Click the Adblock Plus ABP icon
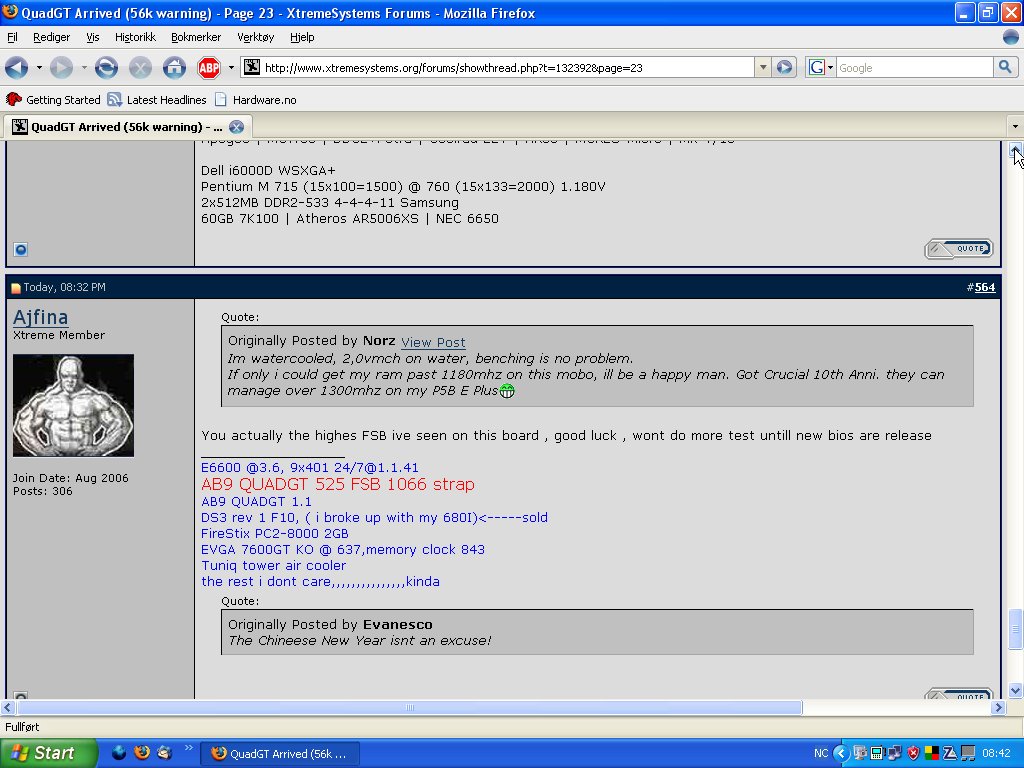Screen dimensions: 1024x768 pos(209,67)
